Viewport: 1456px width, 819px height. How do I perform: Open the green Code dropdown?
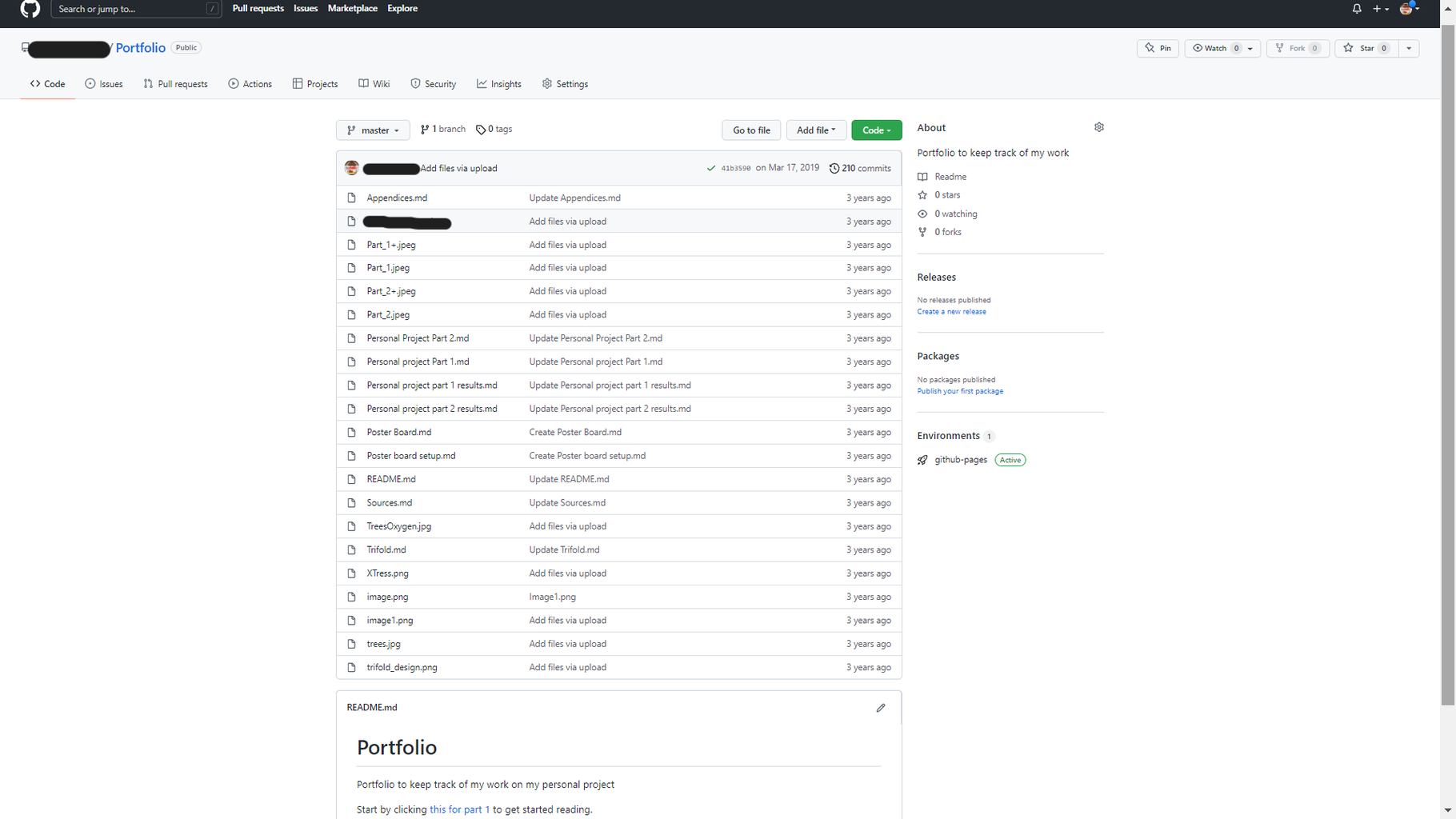(876, 130)
